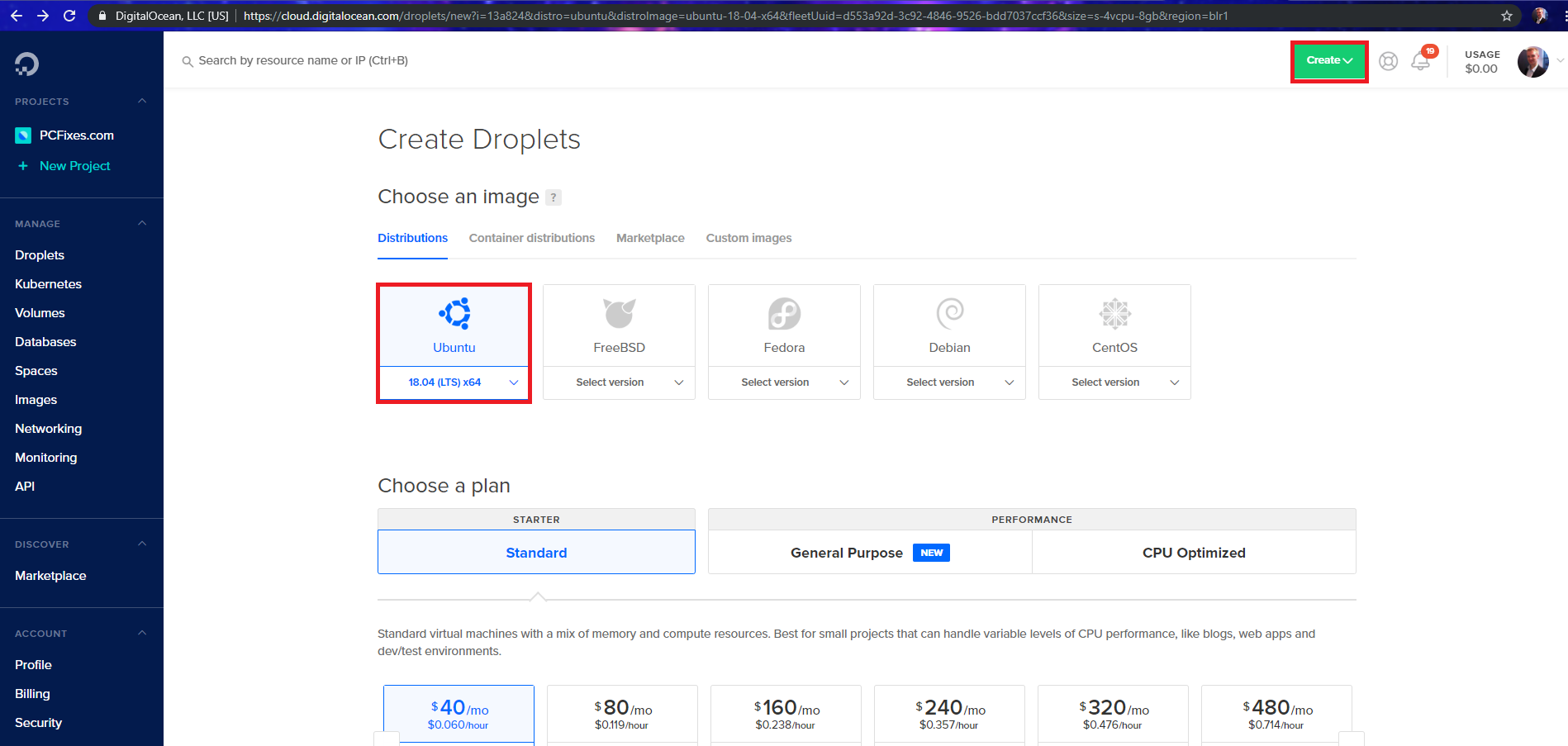1568x746 pixels.
Task: Open Debian Select version dropdown
Action: point(950,383)
